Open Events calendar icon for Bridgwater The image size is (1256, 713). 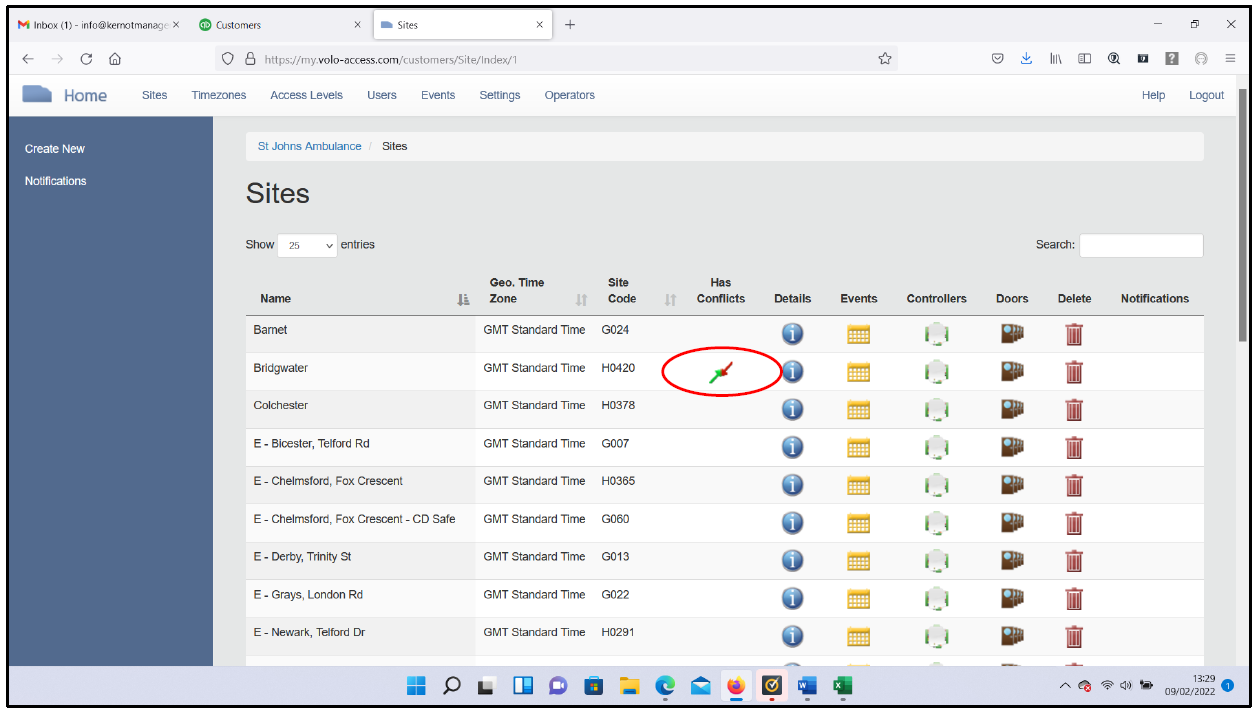point(858,372)
